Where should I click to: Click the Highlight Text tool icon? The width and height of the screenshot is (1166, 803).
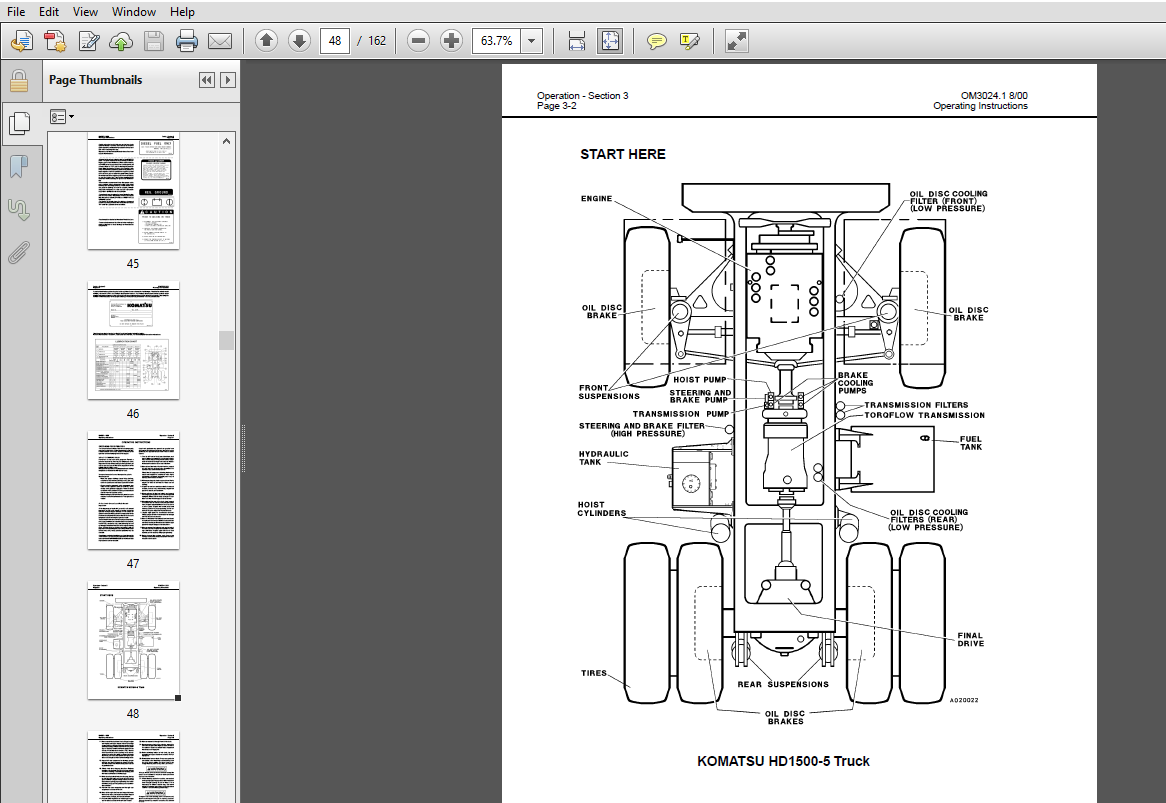click(x=690, y=41)
